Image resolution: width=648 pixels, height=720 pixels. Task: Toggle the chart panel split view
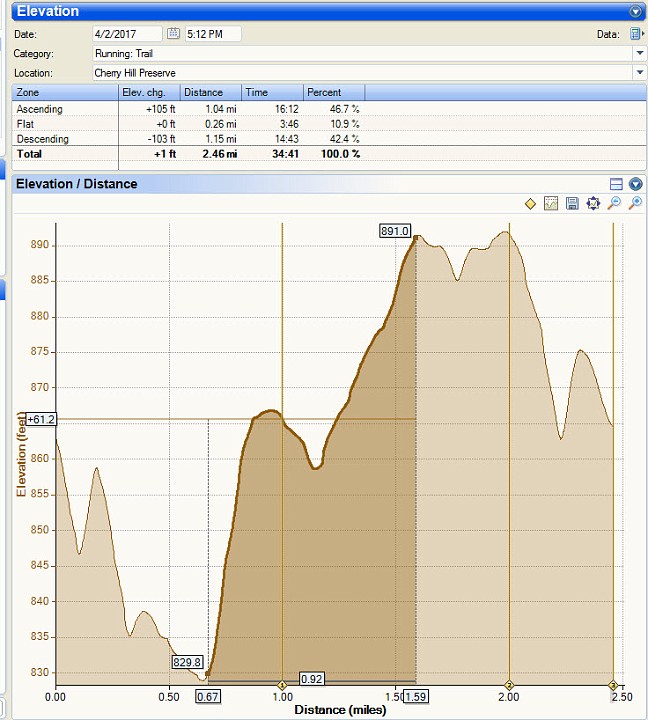pyautogui.click(x=616, y=184)
